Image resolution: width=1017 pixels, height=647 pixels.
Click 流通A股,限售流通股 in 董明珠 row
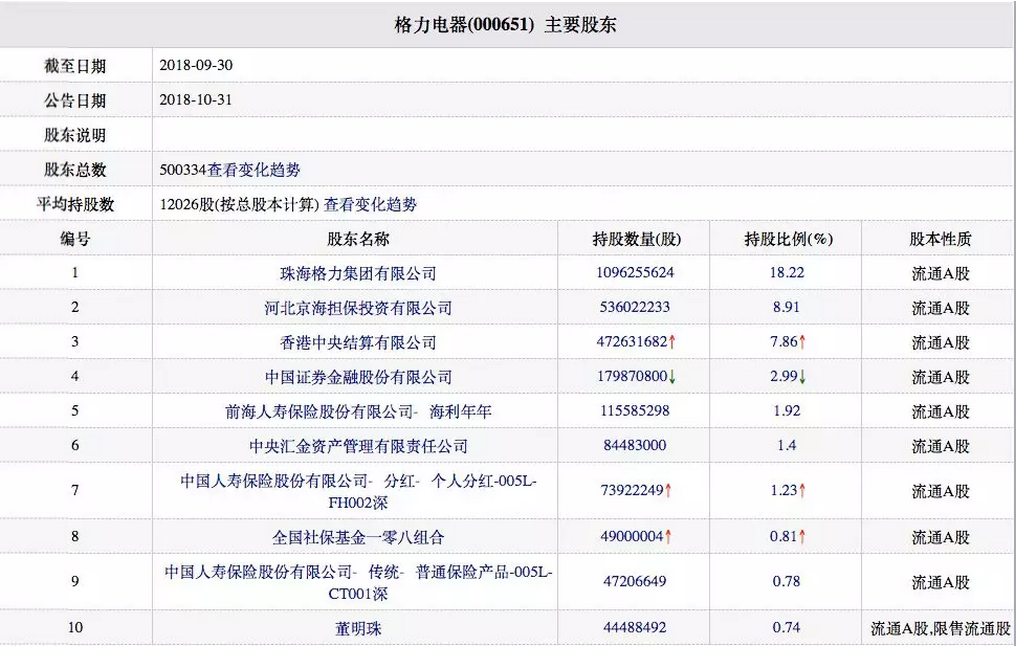(940, 628)
